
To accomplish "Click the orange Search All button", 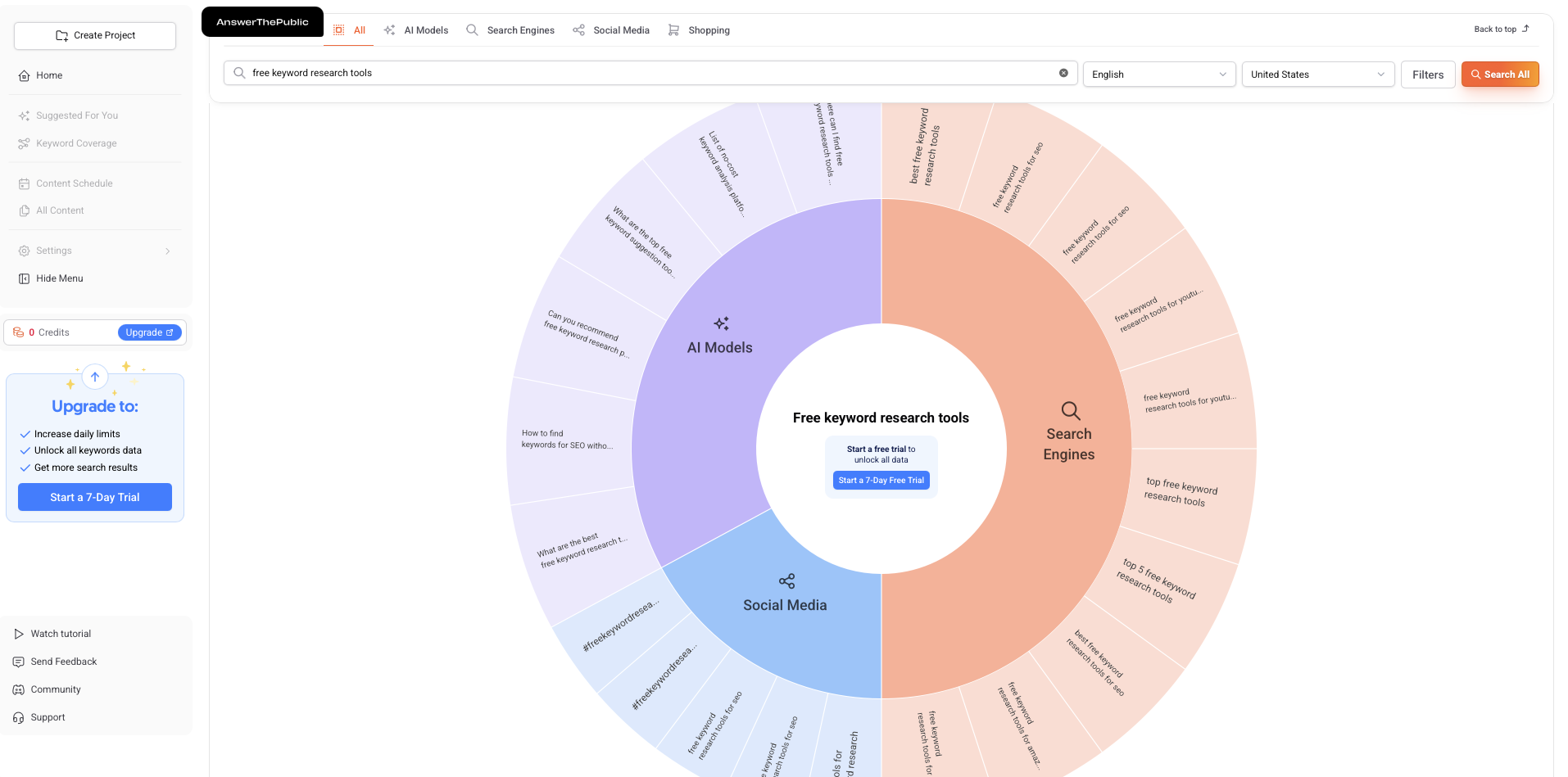I will (1500, 75).
